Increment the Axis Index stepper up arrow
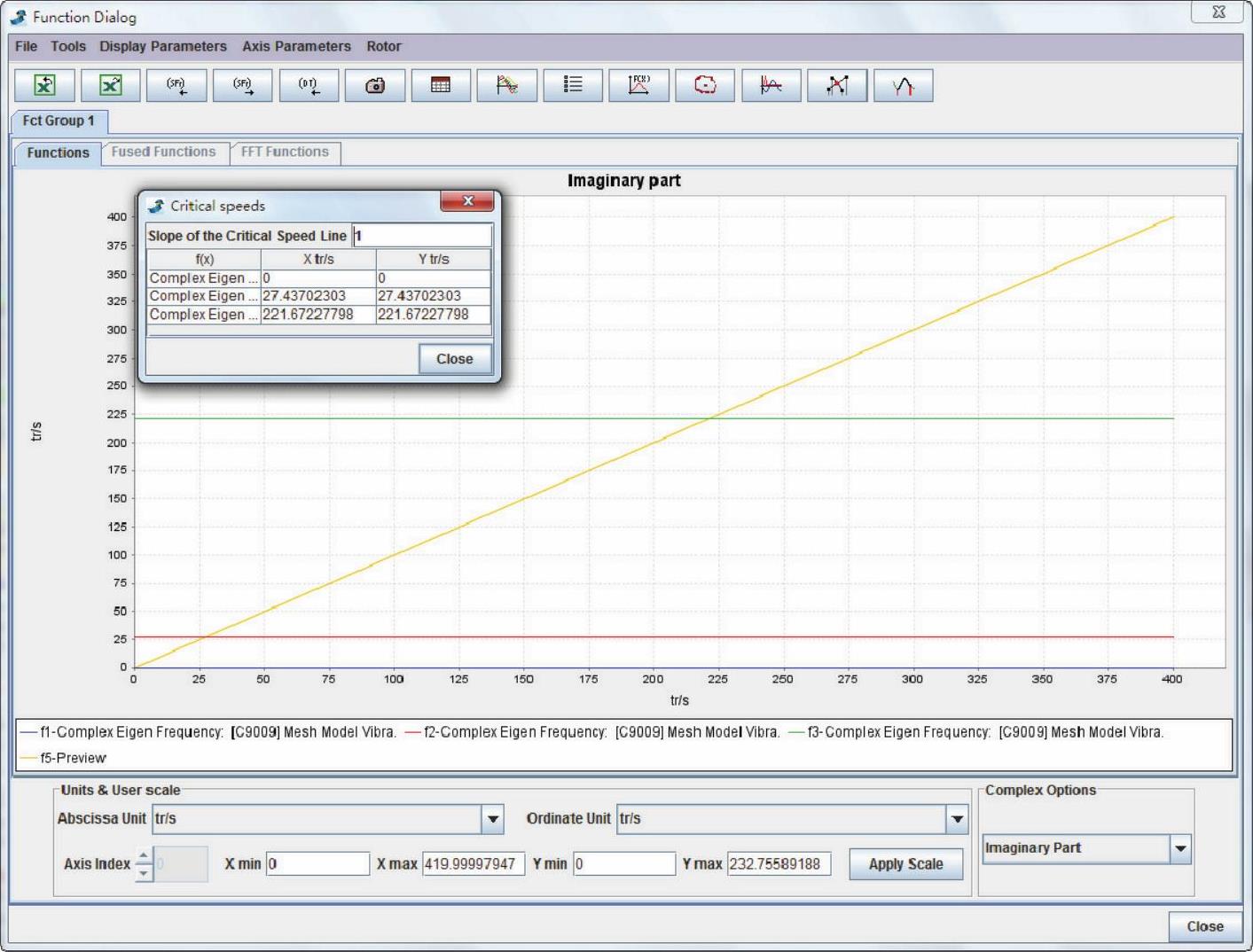The width and height of the screenshot is (1253, 952). tap(144, 856)
